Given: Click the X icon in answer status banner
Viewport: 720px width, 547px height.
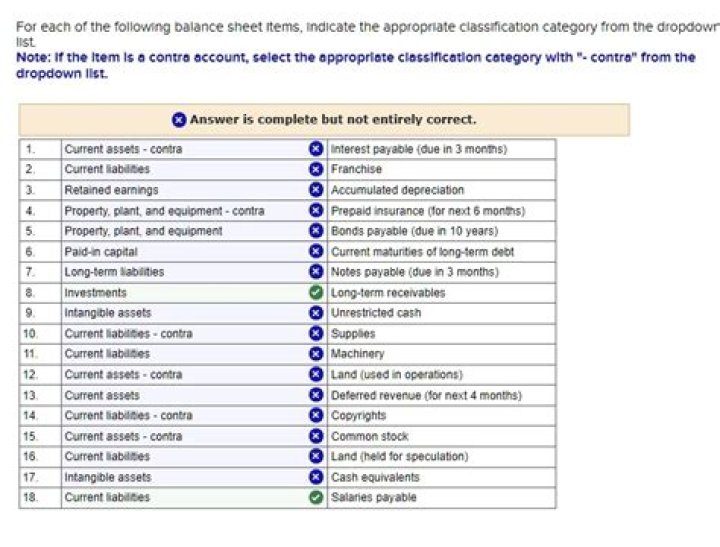Looking at the screenshot, I should click(178, 120).
